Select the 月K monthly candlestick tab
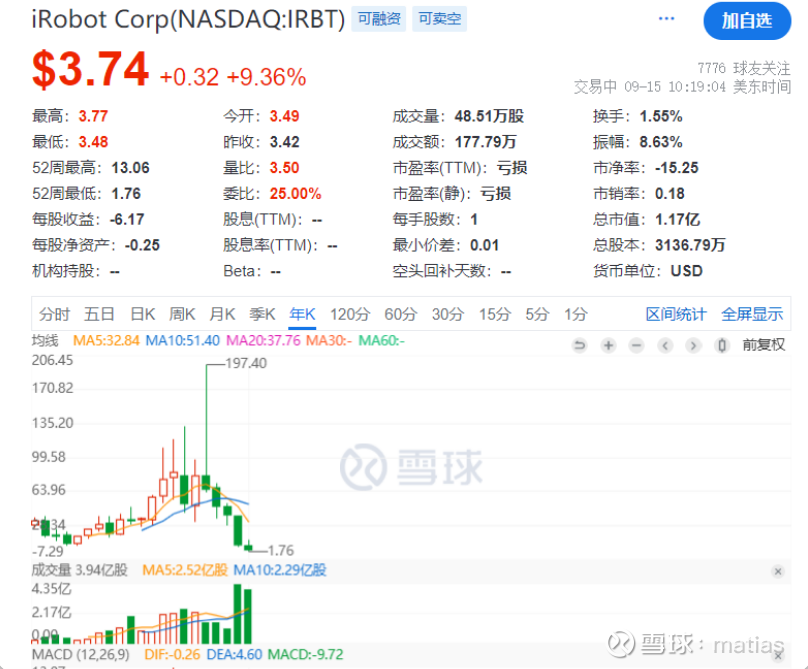The image size is (808, 669). pyautogui.click(x=222, y=314)
